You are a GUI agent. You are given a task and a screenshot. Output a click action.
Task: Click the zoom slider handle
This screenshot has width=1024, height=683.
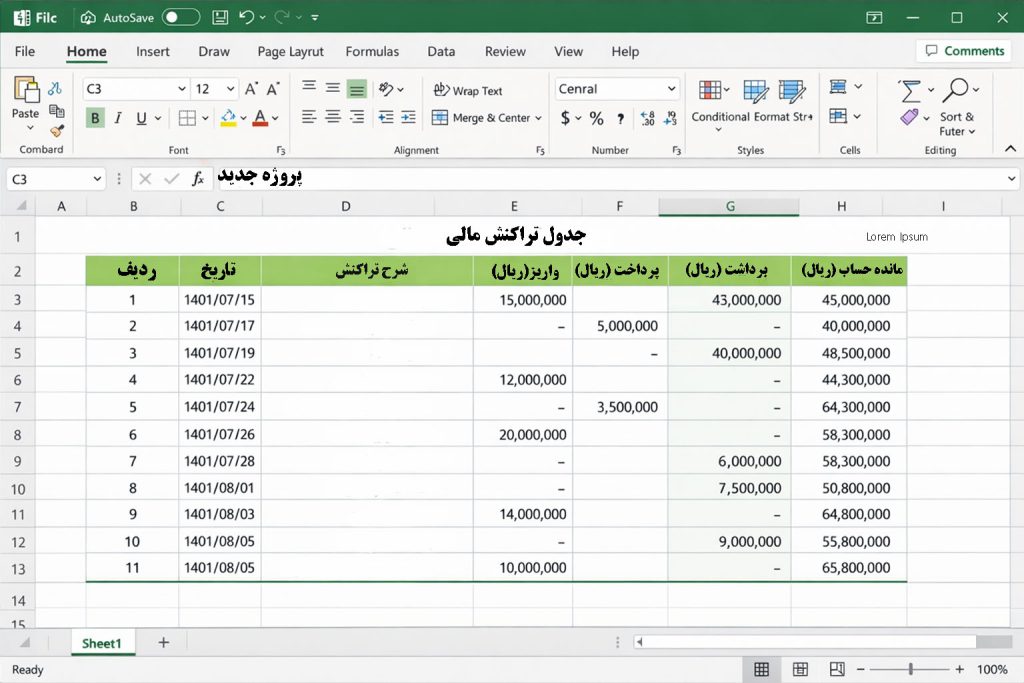click(x=910, y=669)
